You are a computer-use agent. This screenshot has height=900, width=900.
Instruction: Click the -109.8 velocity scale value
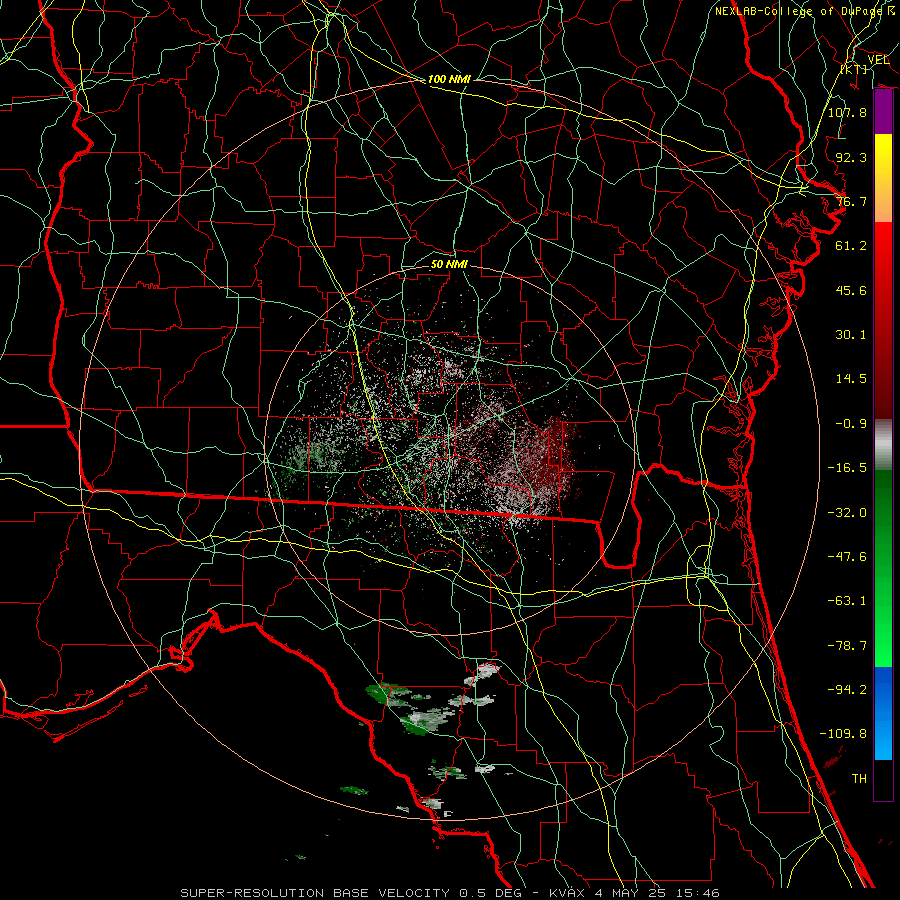point(843,734)
